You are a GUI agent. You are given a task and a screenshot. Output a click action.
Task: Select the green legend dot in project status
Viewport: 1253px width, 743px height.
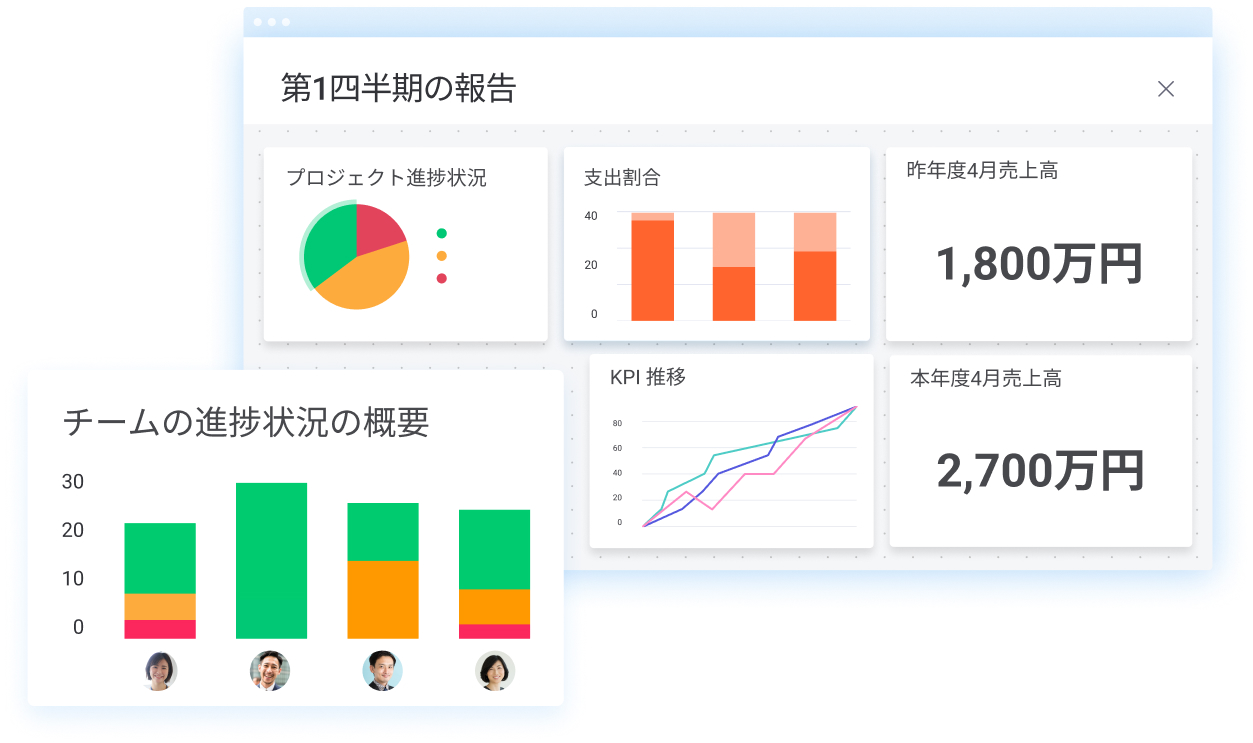click(x=442, y=233)
